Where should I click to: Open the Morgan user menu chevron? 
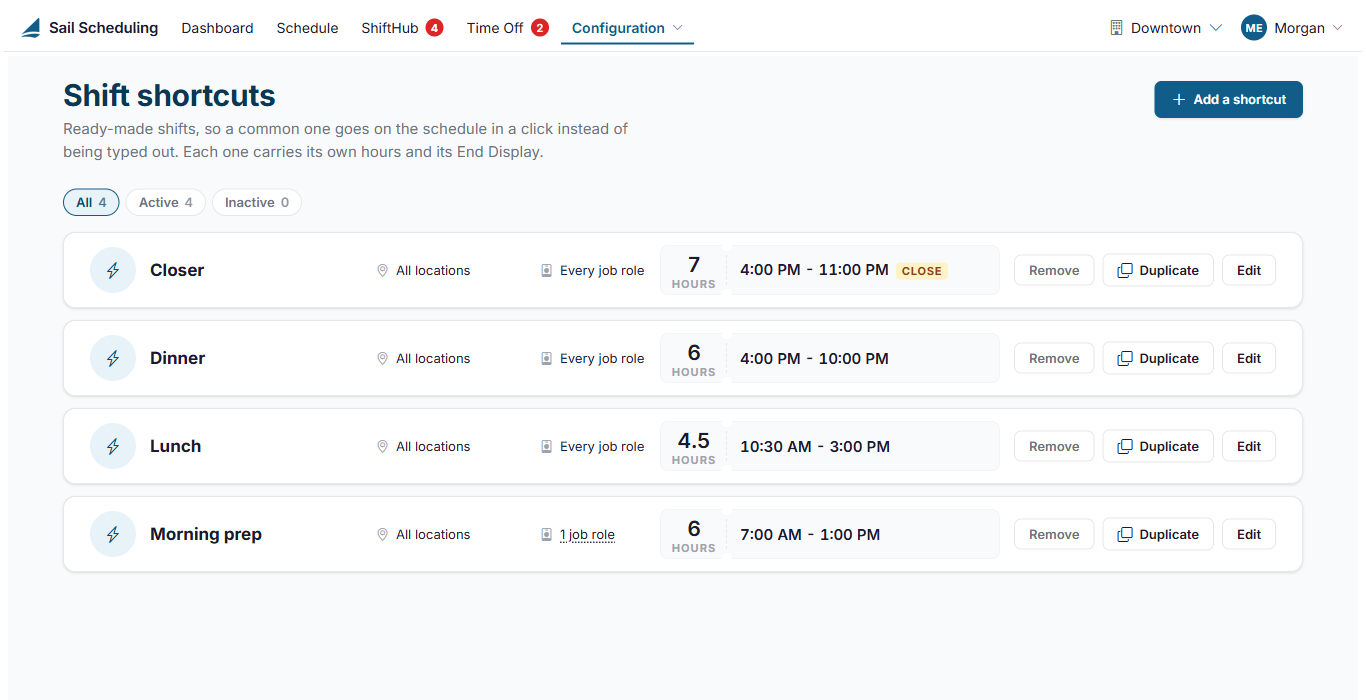[1338, 28]
